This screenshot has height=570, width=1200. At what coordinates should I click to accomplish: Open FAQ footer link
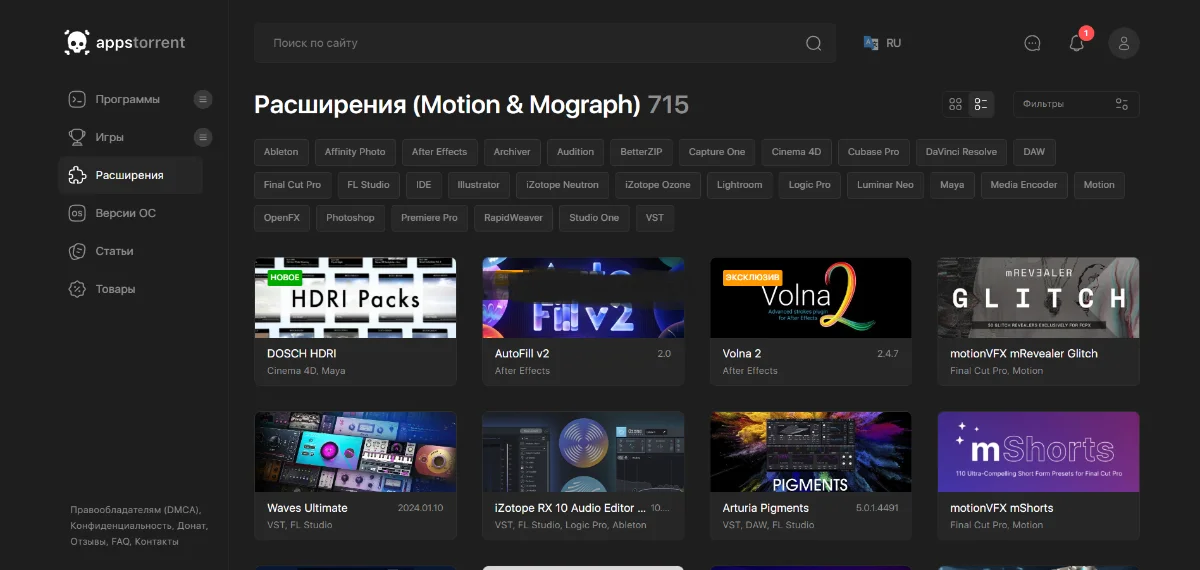click(x=121, y=541)
